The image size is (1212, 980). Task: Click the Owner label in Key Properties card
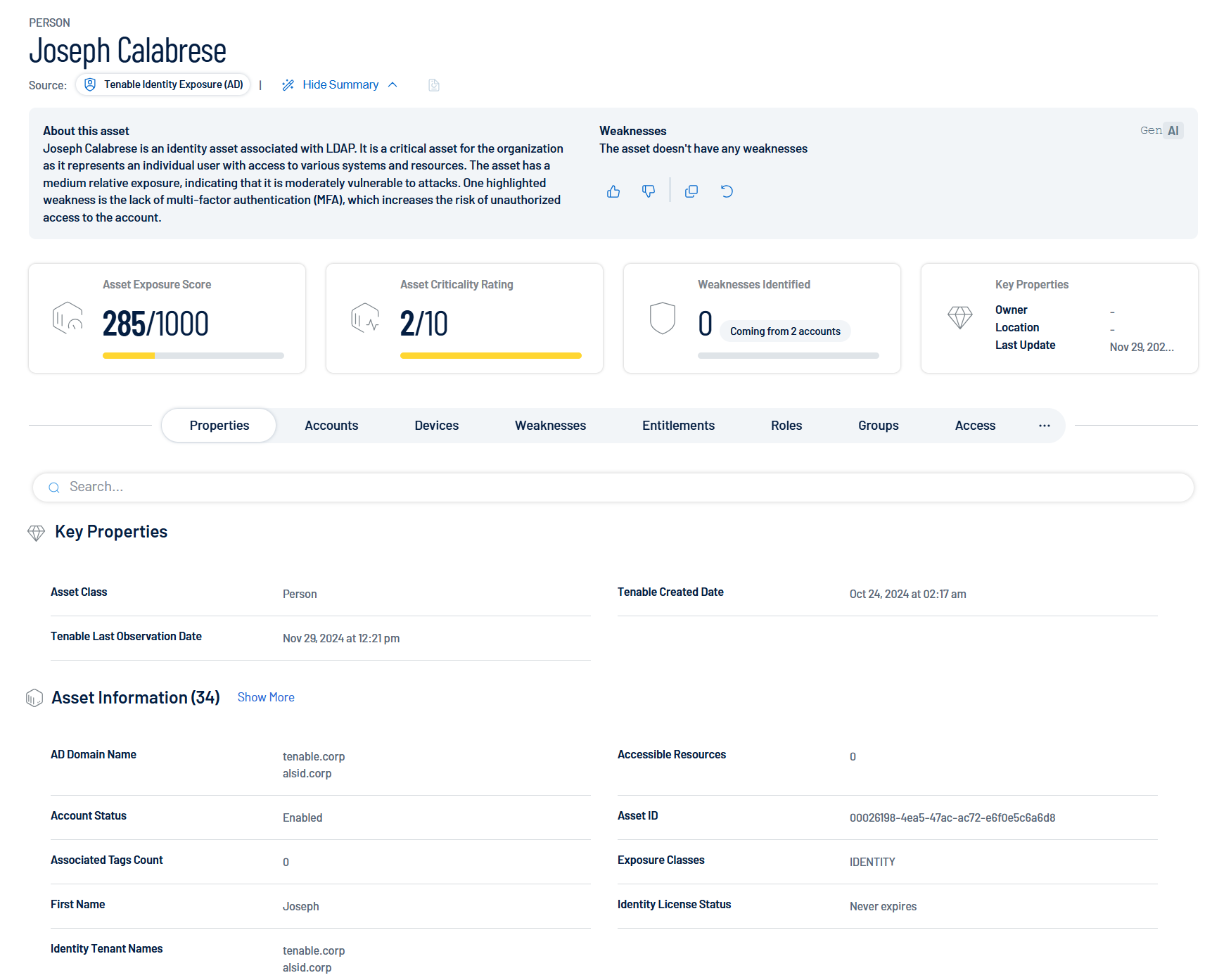click(x=1011, y=310)
